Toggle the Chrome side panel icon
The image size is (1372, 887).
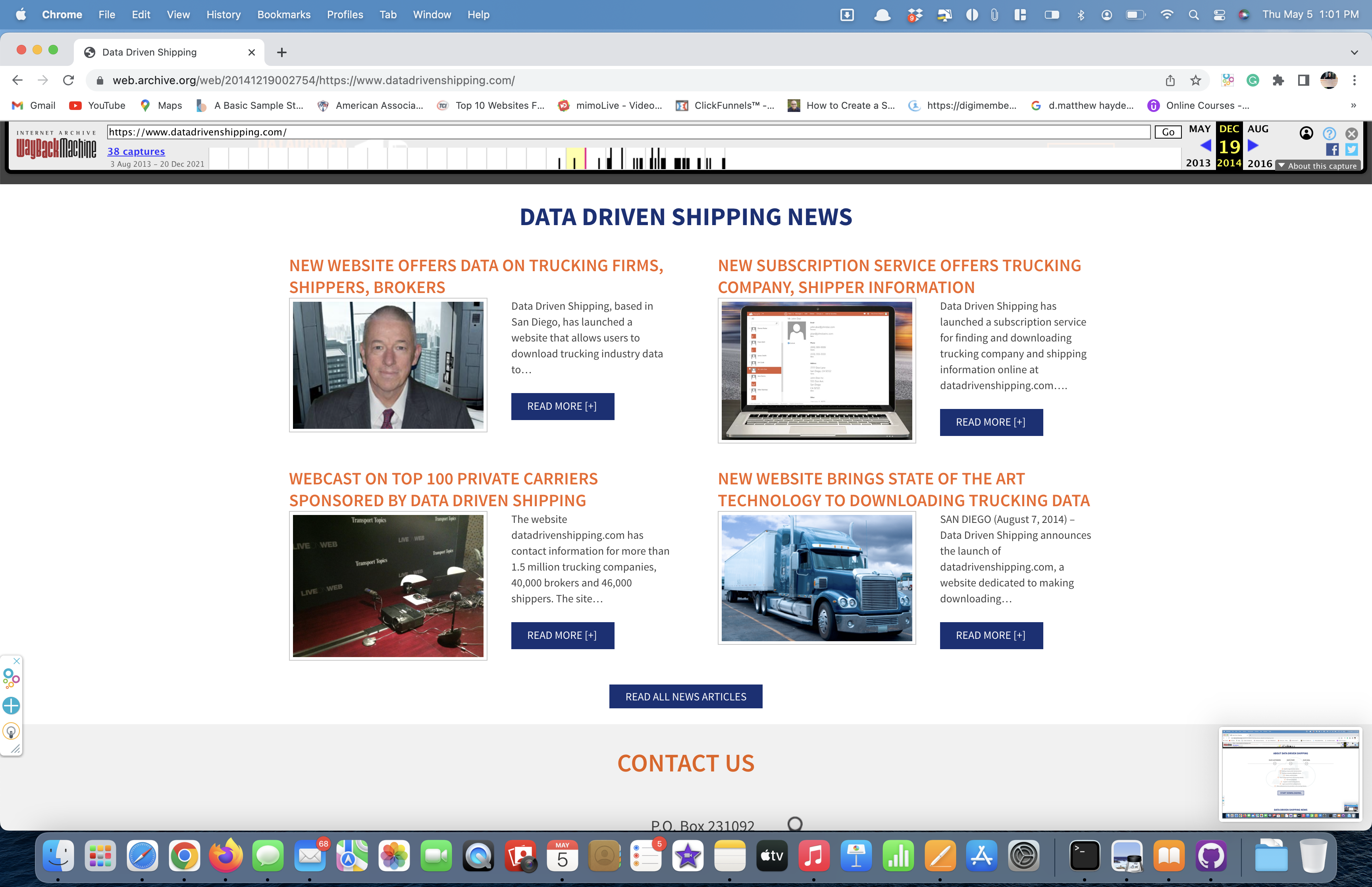tap(1303, 80)
